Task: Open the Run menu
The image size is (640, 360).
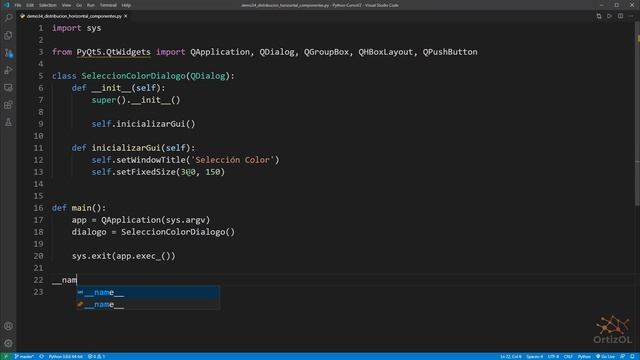Action: [x=91, y=5]
